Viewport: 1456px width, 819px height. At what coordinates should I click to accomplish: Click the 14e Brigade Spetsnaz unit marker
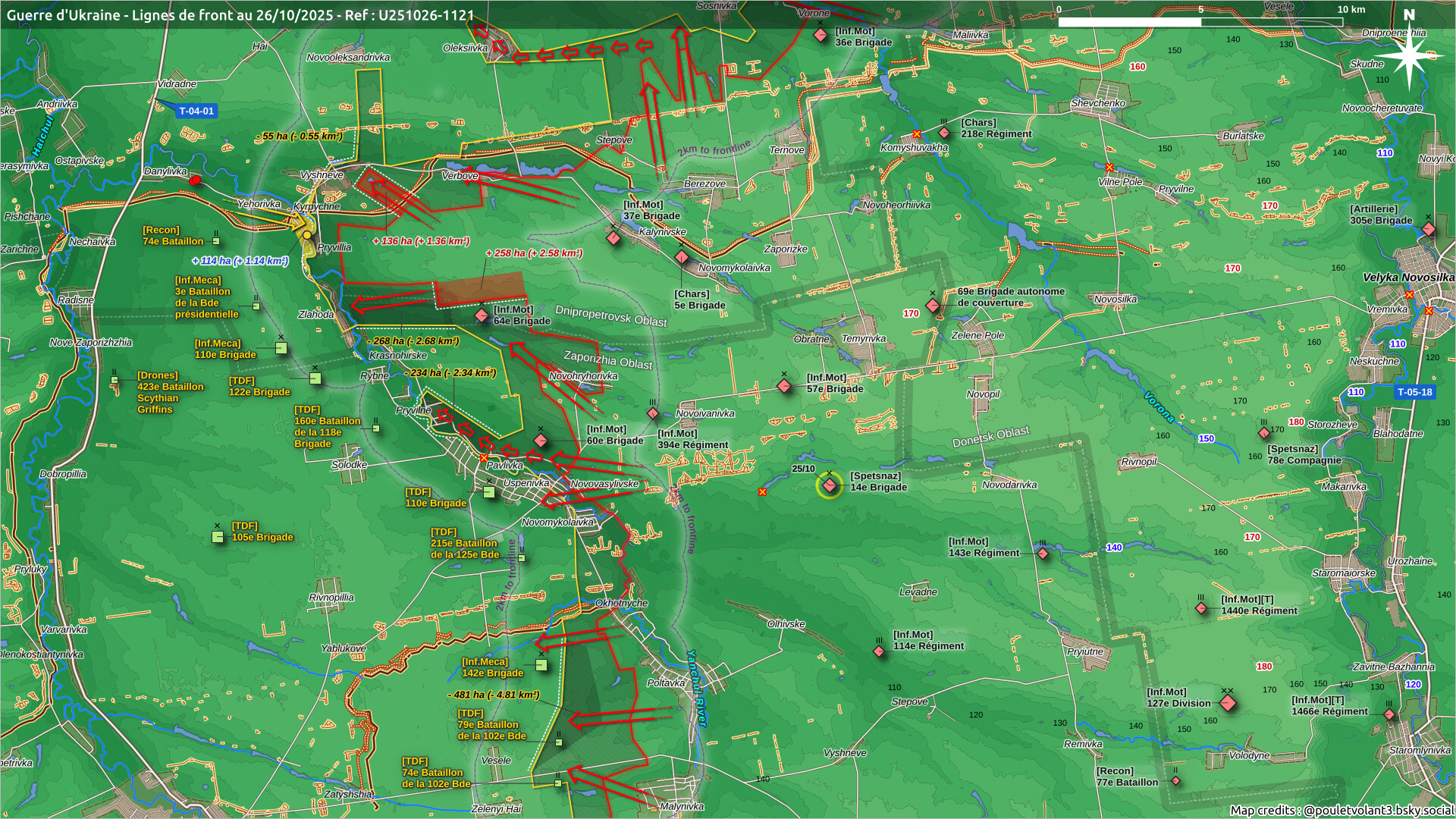coord(829,485)
